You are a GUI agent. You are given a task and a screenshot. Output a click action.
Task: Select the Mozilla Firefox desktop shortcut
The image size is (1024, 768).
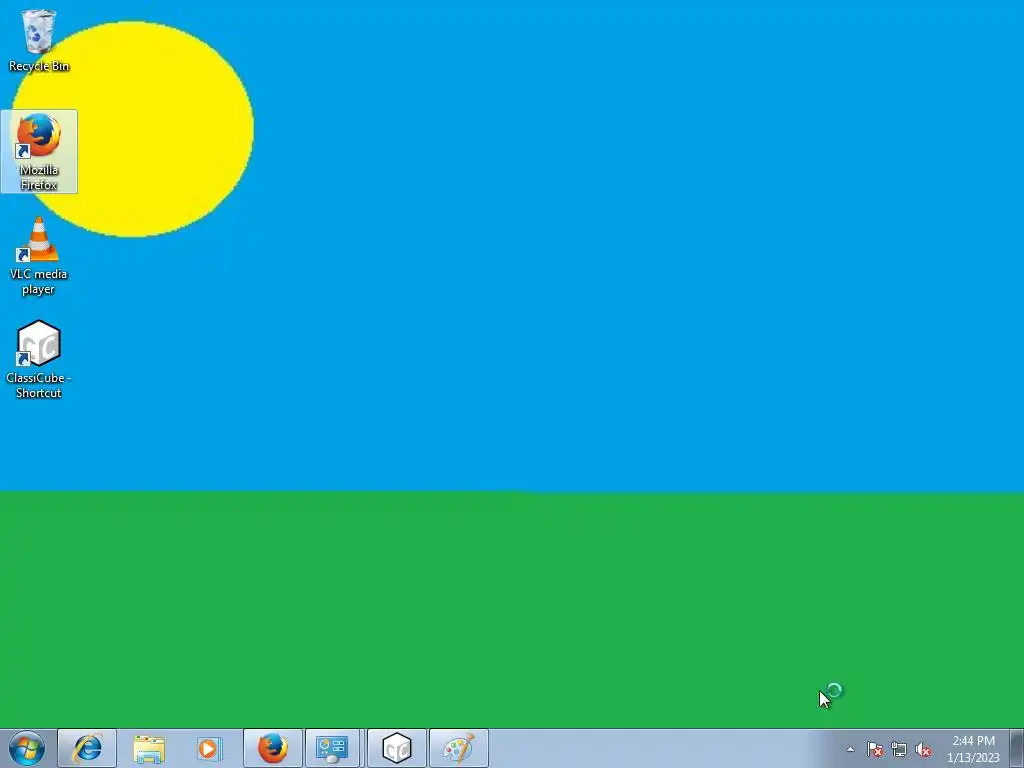pyautogui.click(x=39, y=152)
